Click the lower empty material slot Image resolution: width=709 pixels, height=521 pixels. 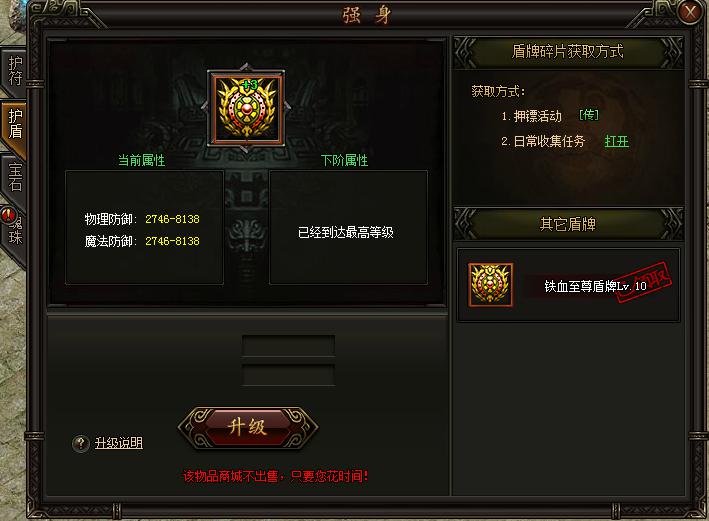288,375
